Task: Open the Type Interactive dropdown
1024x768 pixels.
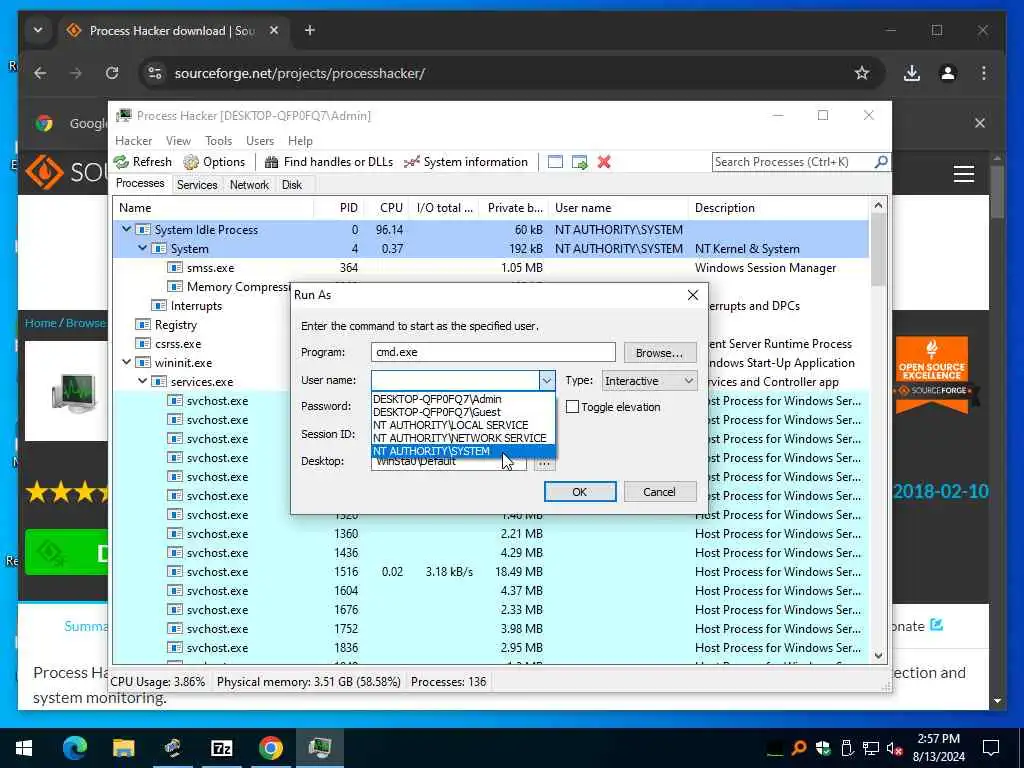Action: (x=648, y=381)
